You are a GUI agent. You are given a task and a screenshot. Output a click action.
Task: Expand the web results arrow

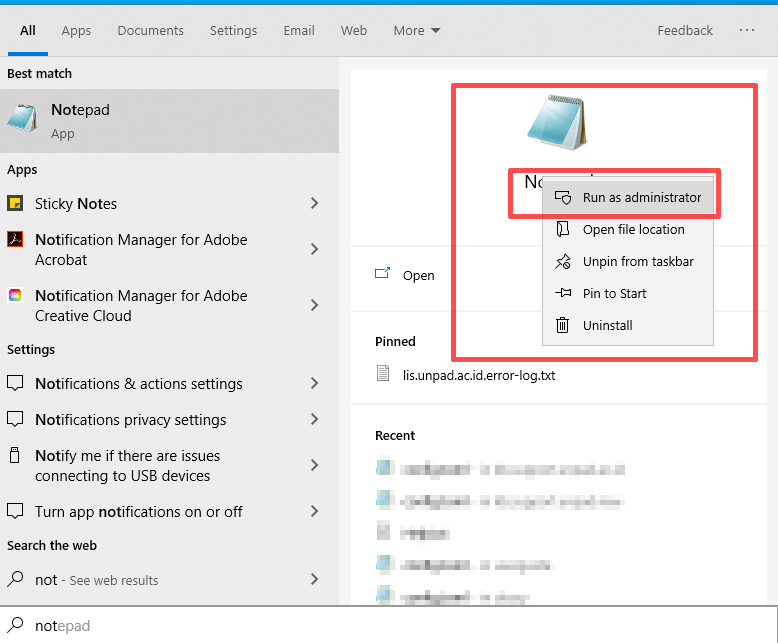(x=314, y=579)
